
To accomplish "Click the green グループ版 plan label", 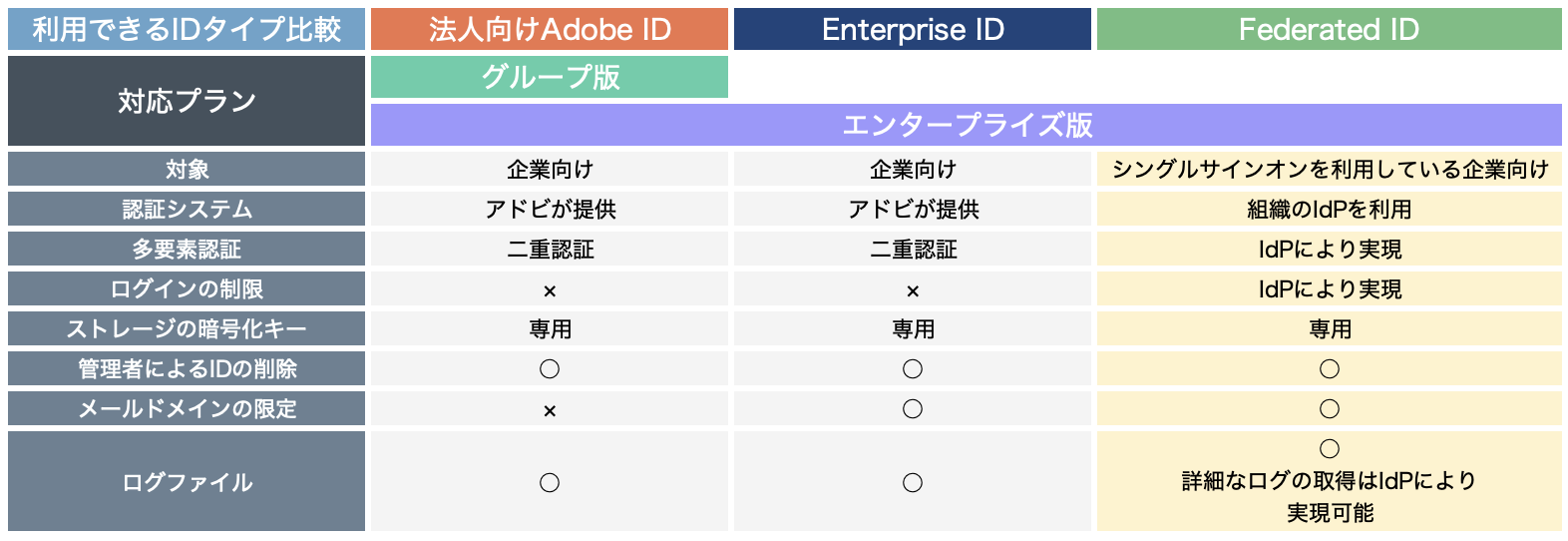I will coord(550,78).
